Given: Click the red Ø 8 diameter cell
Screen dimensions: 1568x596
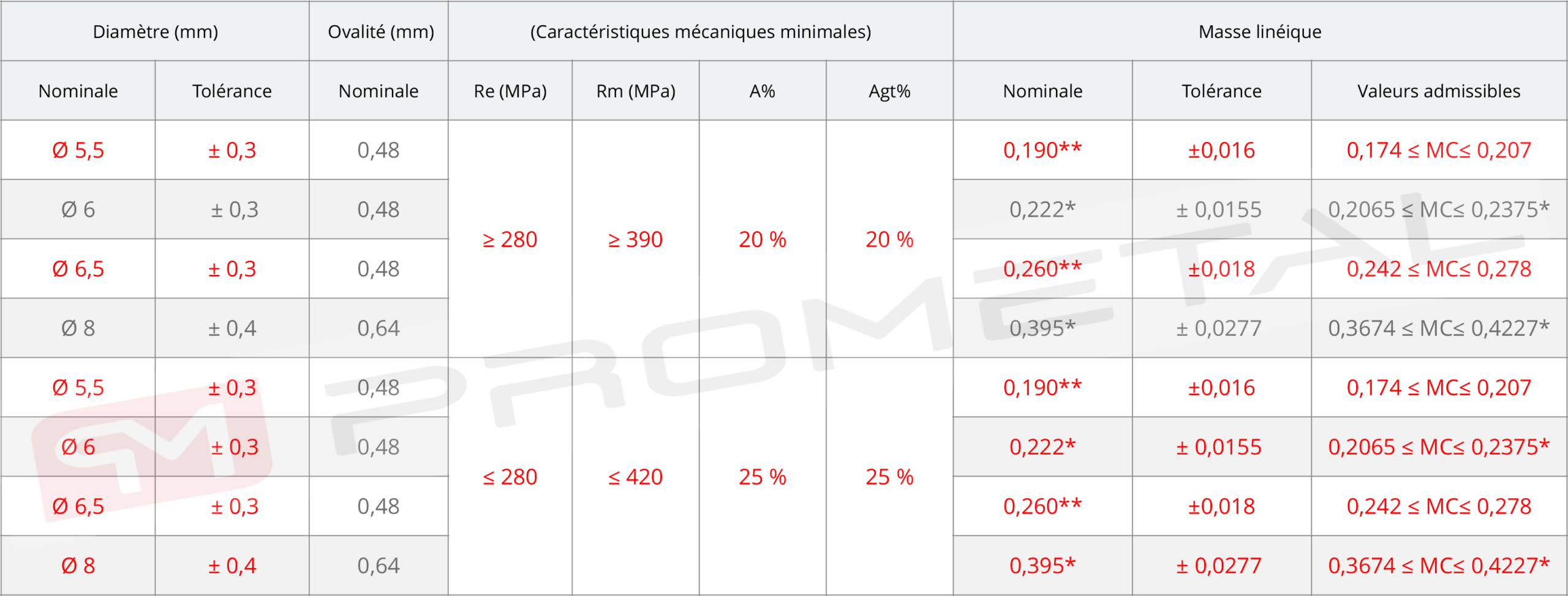Looking at the screenshot, I should pyautogui.click(x=78, y=565).
